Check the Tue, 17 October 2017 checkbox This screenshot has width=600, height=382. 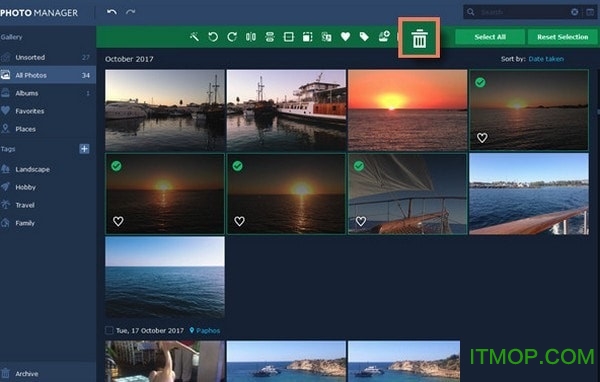click(x=109, y=330)
